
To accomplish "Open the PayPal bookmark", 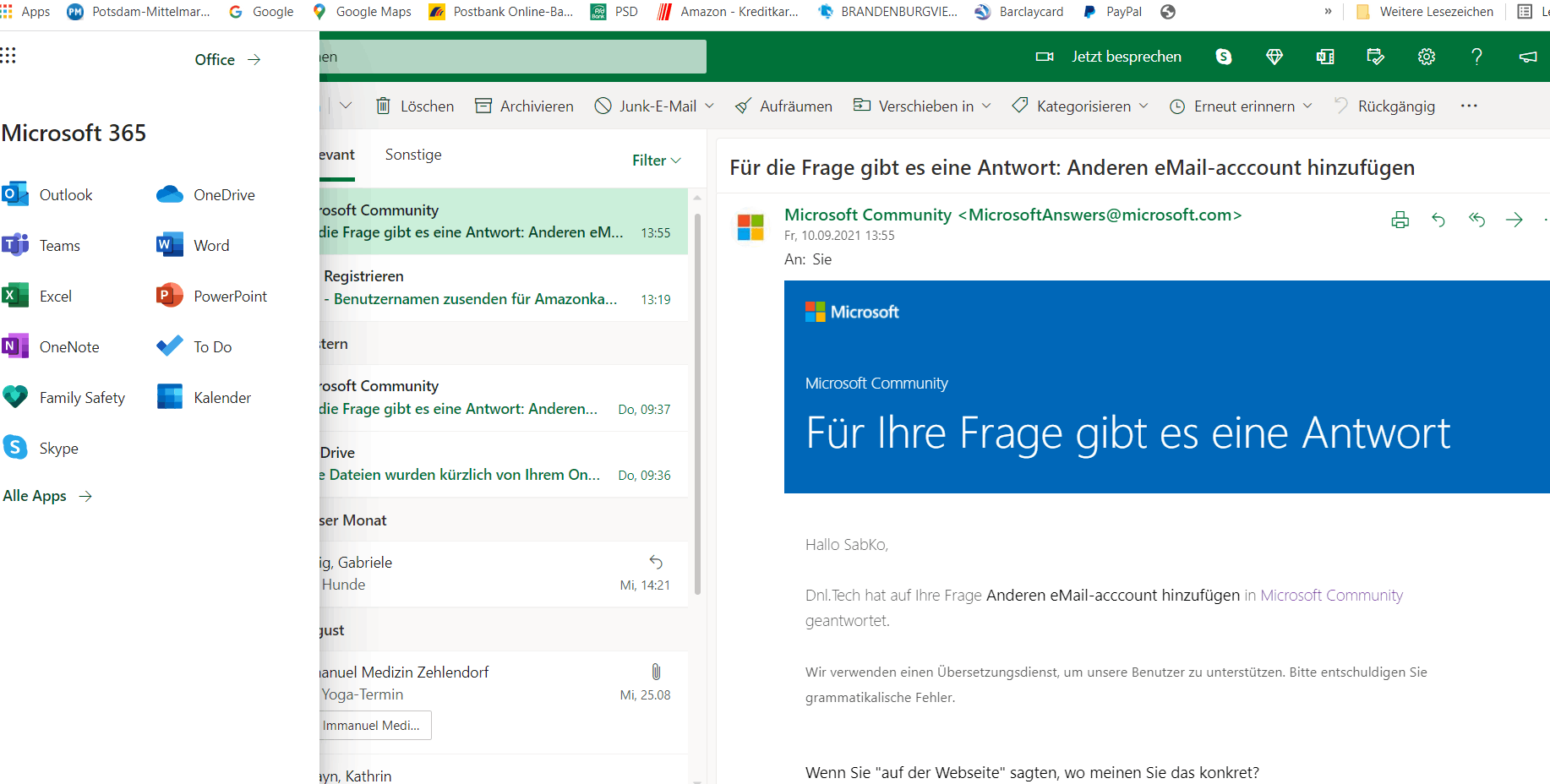I will (x=1112, y=12).
